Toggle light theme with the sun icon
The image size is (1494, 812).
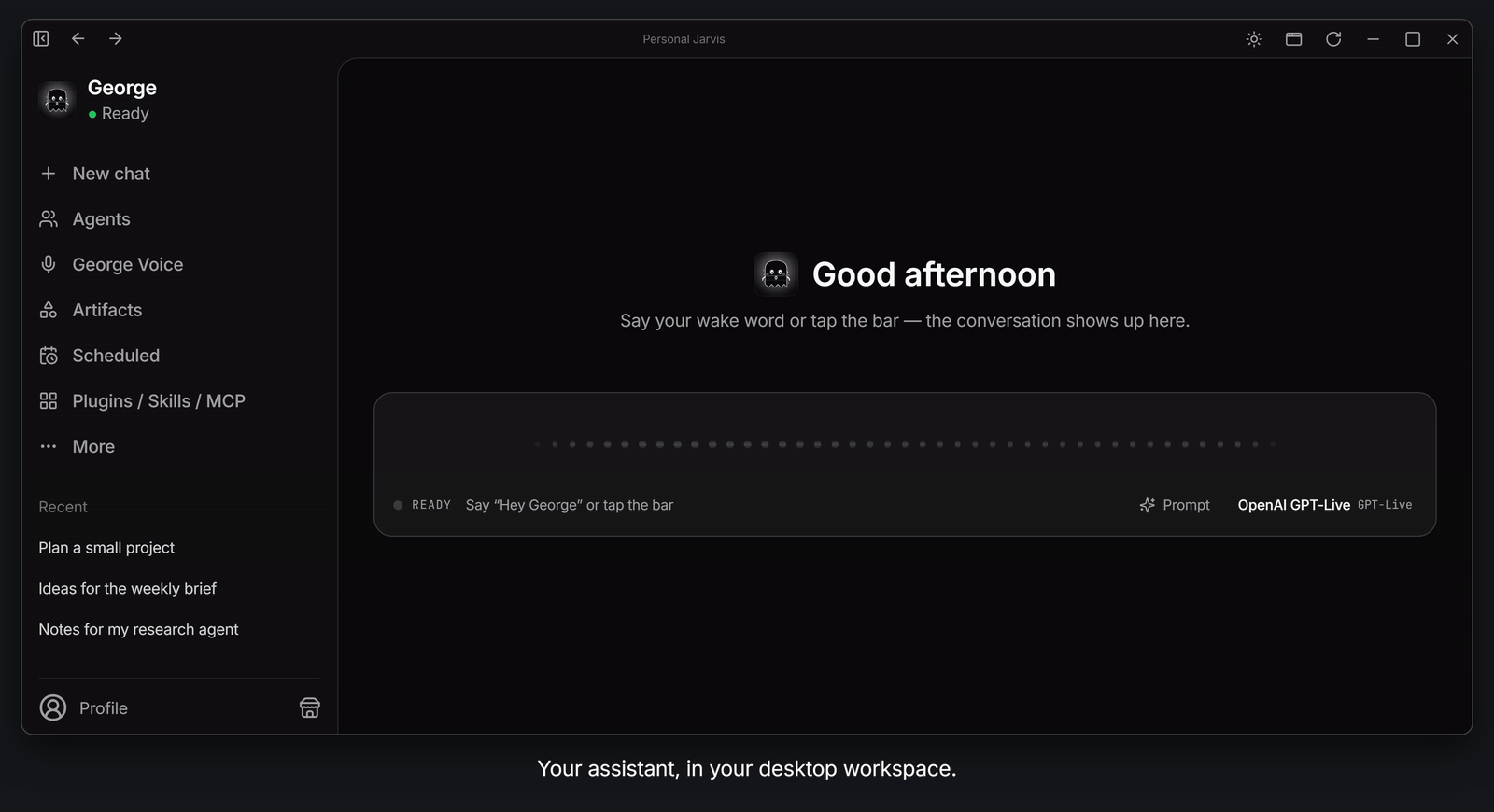coord(1254,39)
